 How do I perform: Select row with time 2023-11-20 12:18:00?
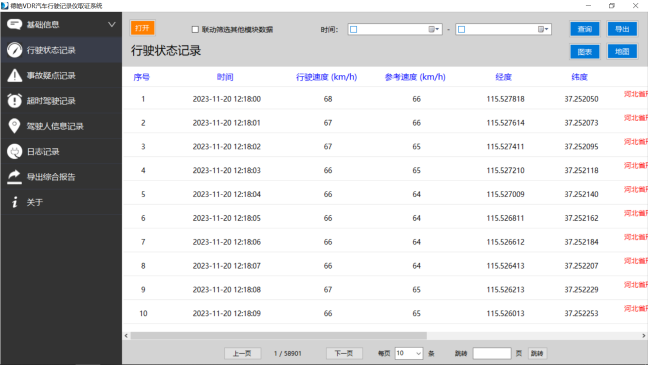(x=385, y=99)
